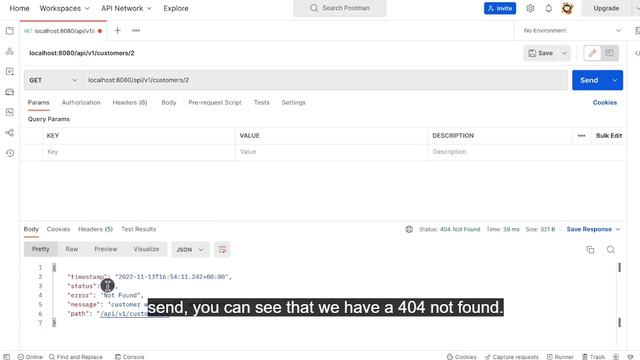Search within the response body icon
Screen dimensions: 640x360
[611, 250]
